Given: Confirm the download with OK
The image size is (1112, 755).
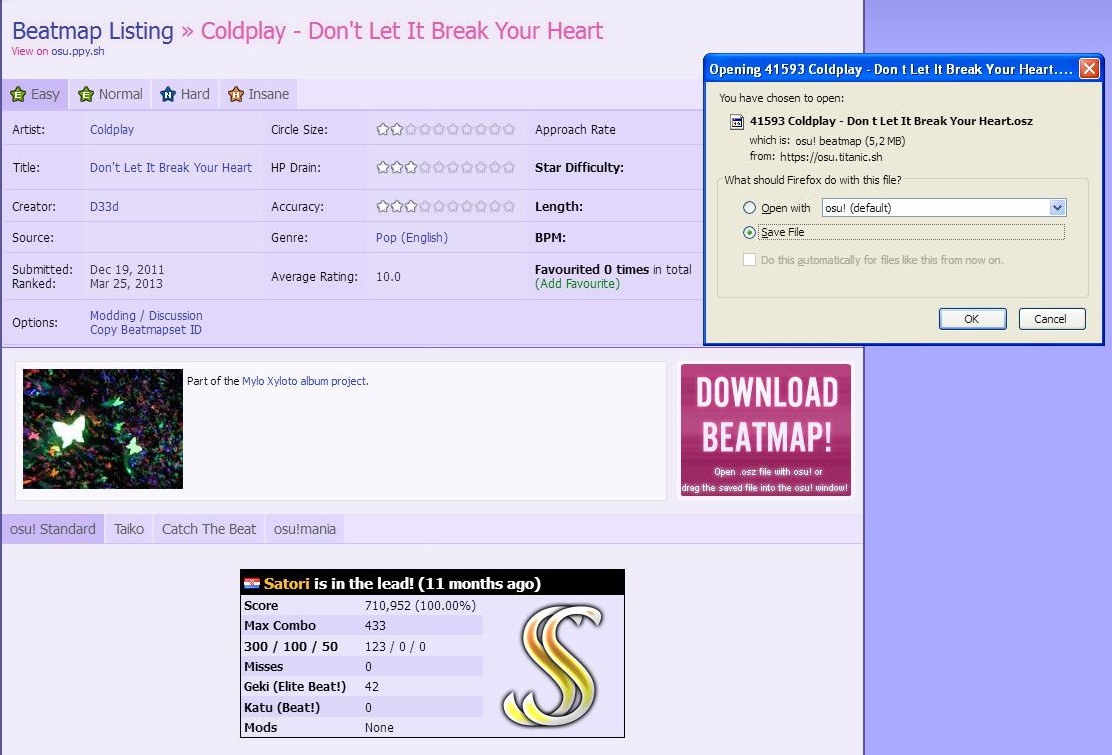Looking at the screenshot, I should click(x=972, y=319).
